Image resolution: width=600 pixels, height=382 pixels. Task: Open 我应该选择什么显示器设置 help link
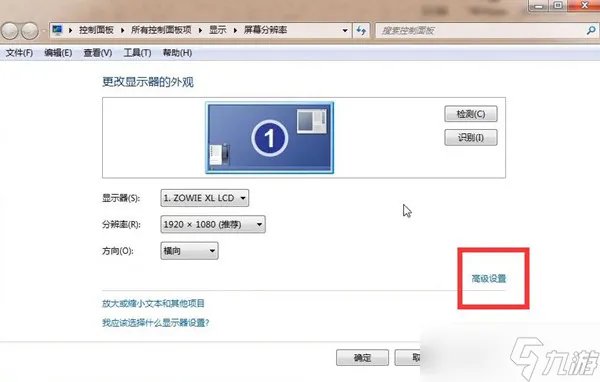pyautogui.click(x=156, y=323)
